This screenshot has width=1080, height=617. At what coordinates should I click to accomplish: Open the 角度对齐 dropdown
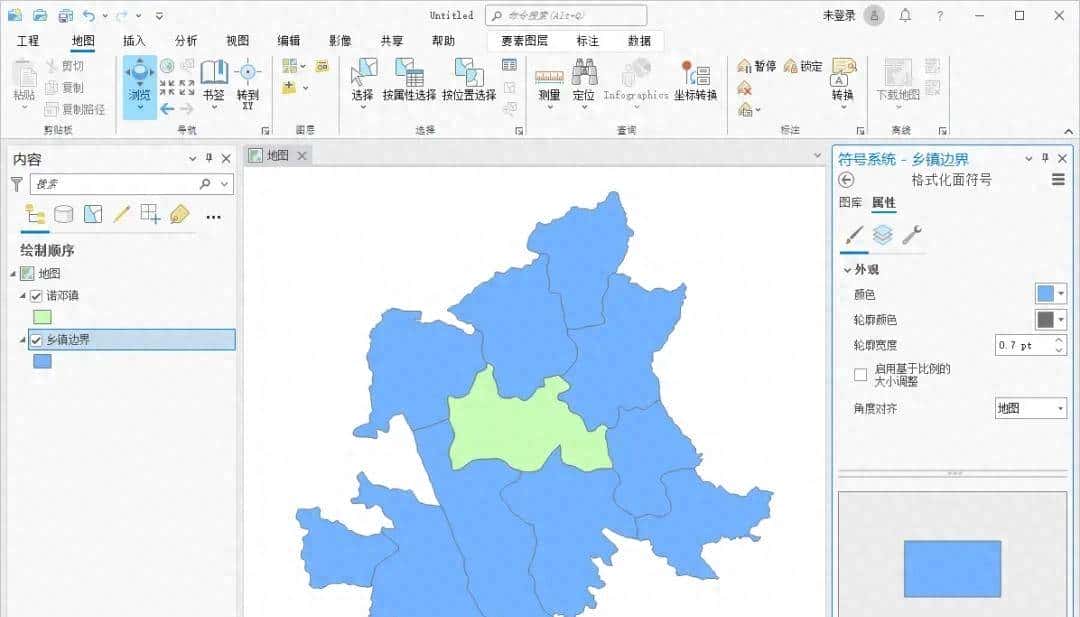click(1031, 408)
